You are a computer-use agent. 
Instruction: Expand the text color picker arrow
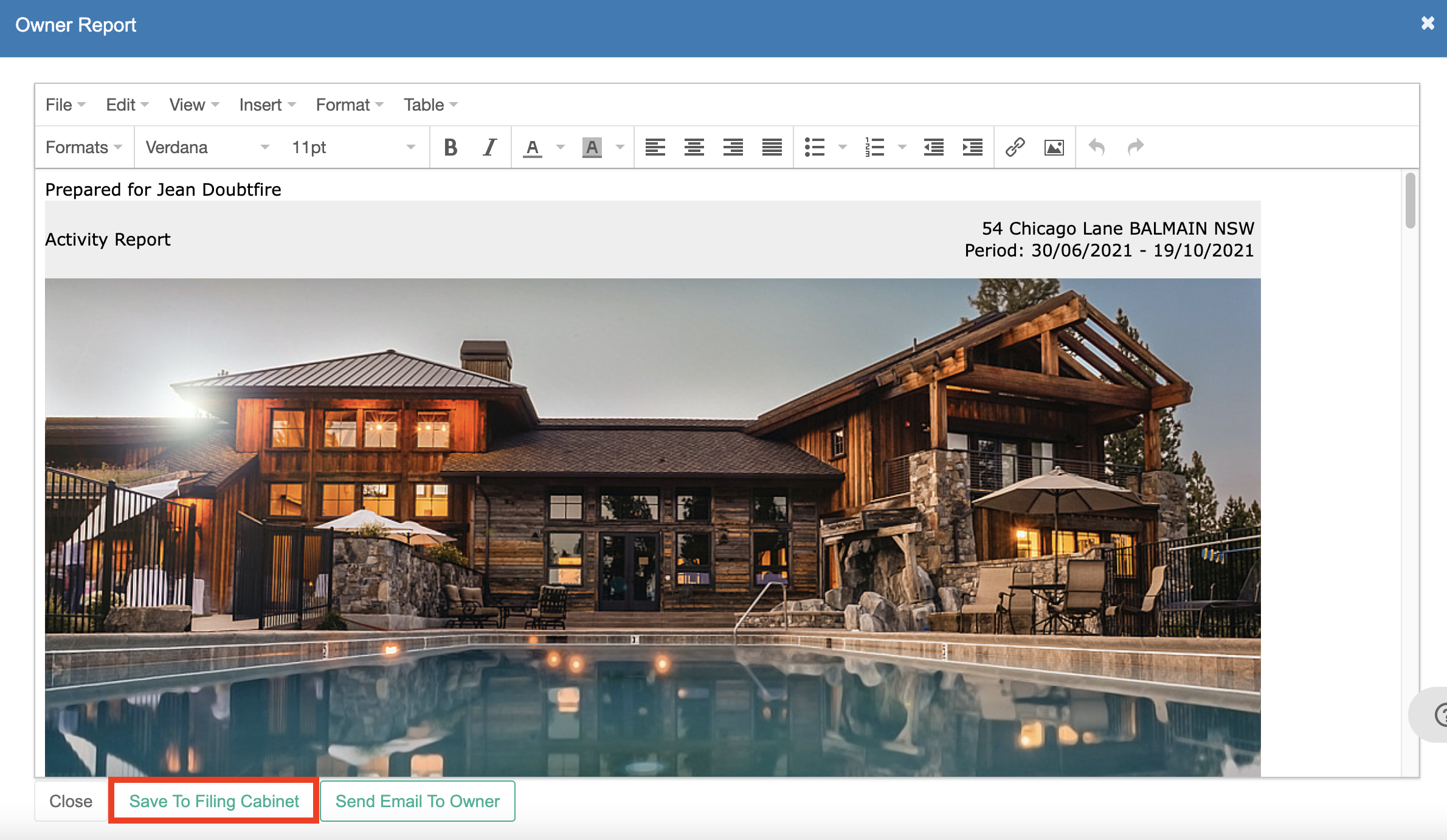pos(561,147)
